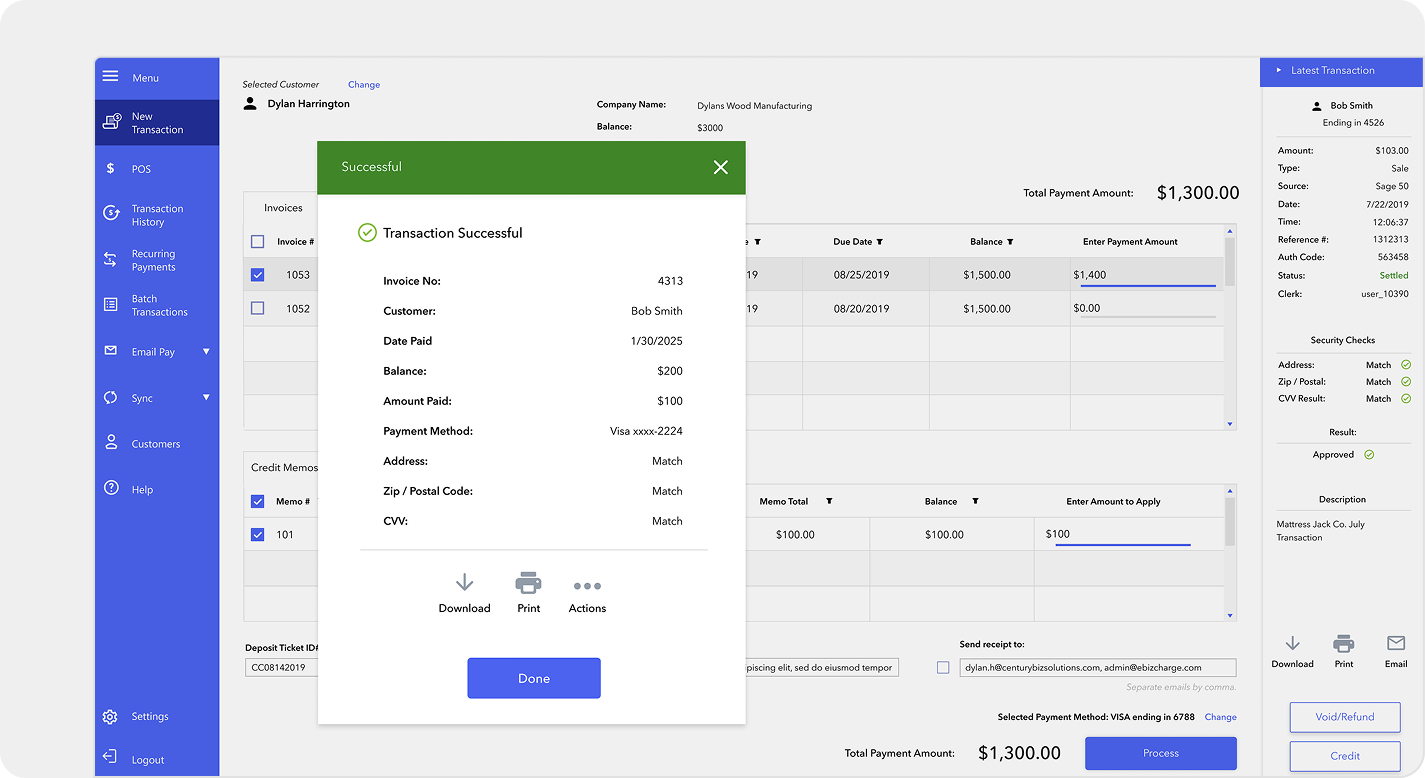The height and width of the screenshot is (778, 1425).
Task: Sort by Due Date column arrow
Action: coord(879,242)
